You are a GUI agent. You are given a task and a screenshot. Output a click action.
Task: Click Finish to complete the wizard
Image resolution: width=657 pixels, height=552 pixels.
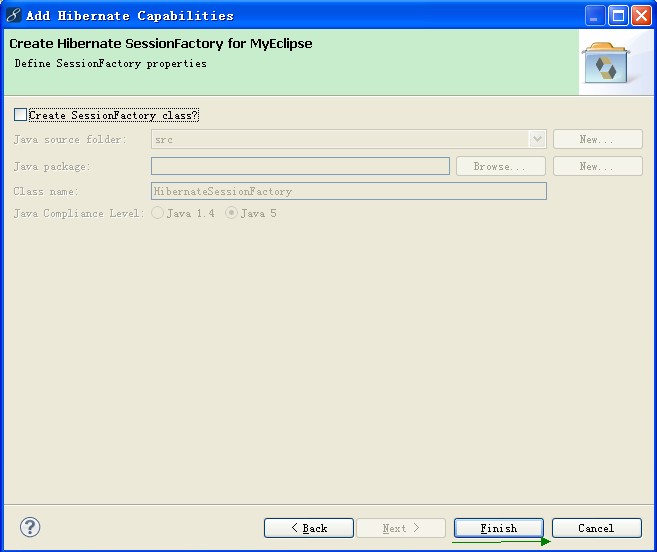click(499, 528)
